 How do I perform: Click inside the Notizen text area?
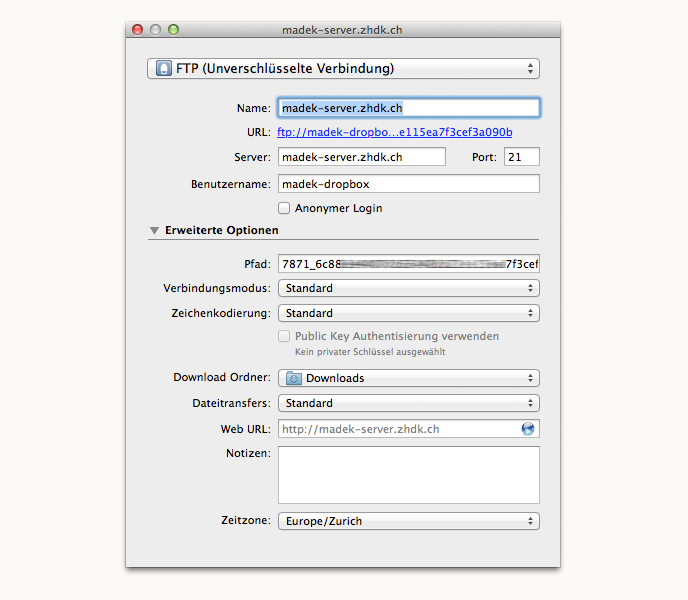(x=408, y=474)
